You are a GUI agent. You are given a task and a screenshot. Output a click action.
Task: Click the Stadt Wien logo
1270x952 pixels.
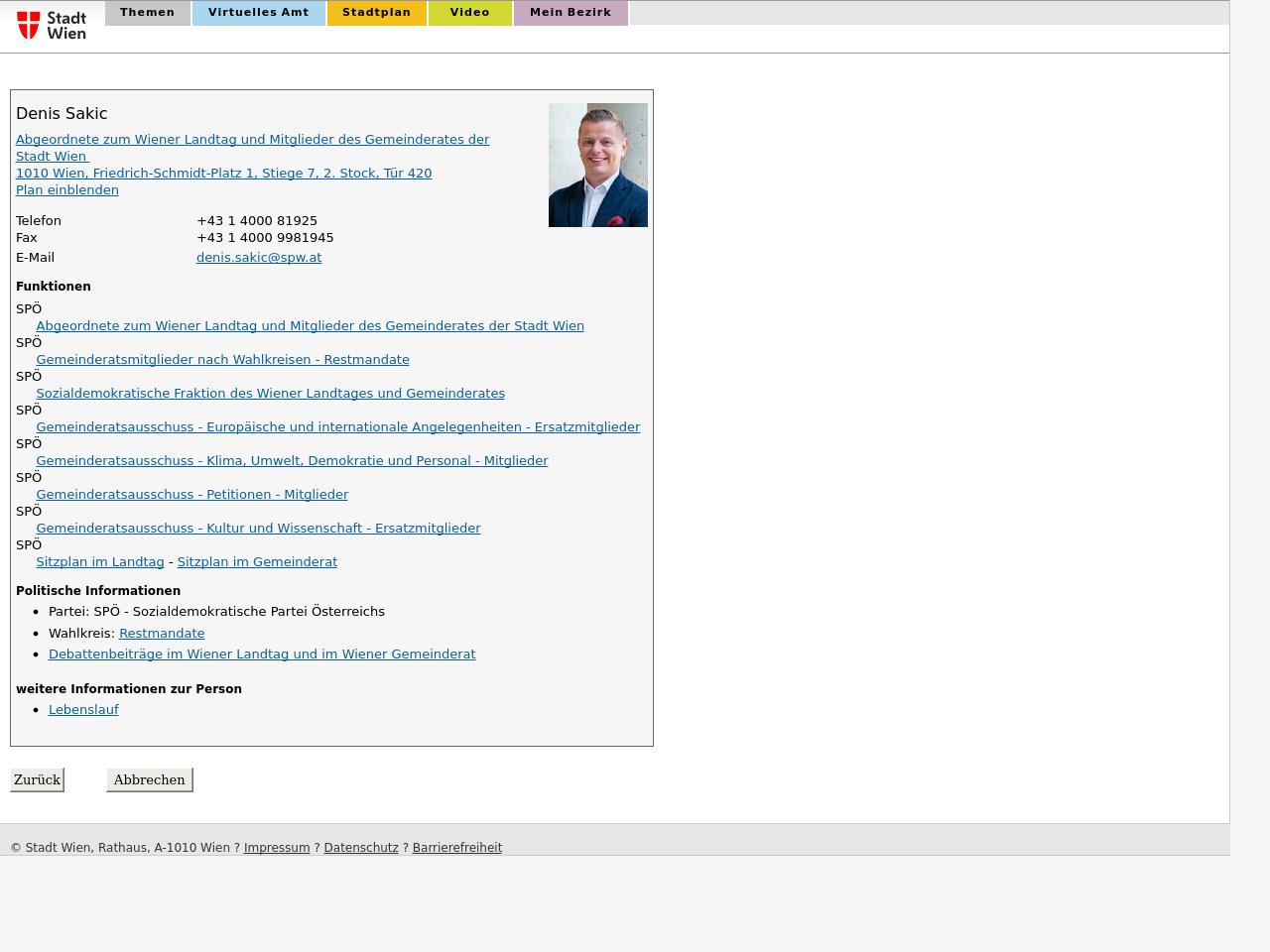[x=52, y=25]
